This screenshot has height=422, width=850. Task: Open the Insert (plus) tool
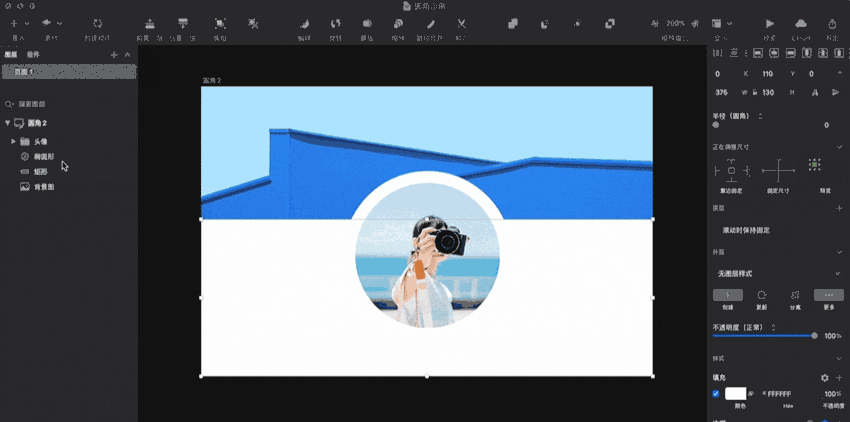point(14,24)
